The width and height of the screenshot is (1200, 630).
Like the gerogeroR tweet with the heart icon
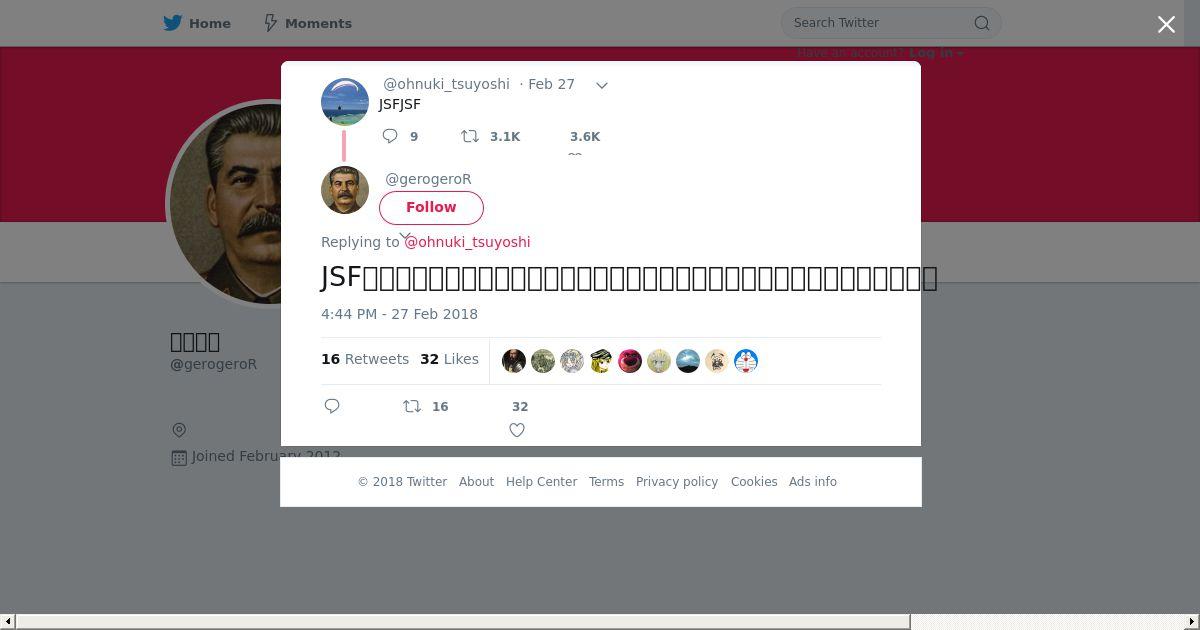click(517, 430)
